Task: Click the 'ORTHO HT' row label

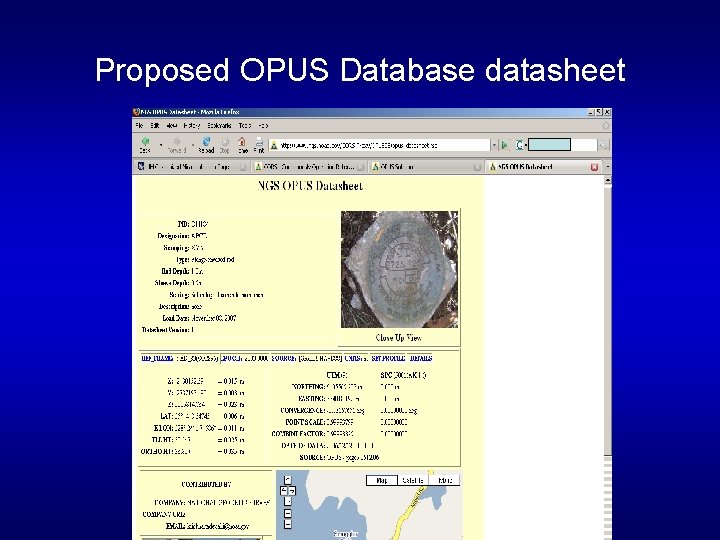Action: coord(157,452)
